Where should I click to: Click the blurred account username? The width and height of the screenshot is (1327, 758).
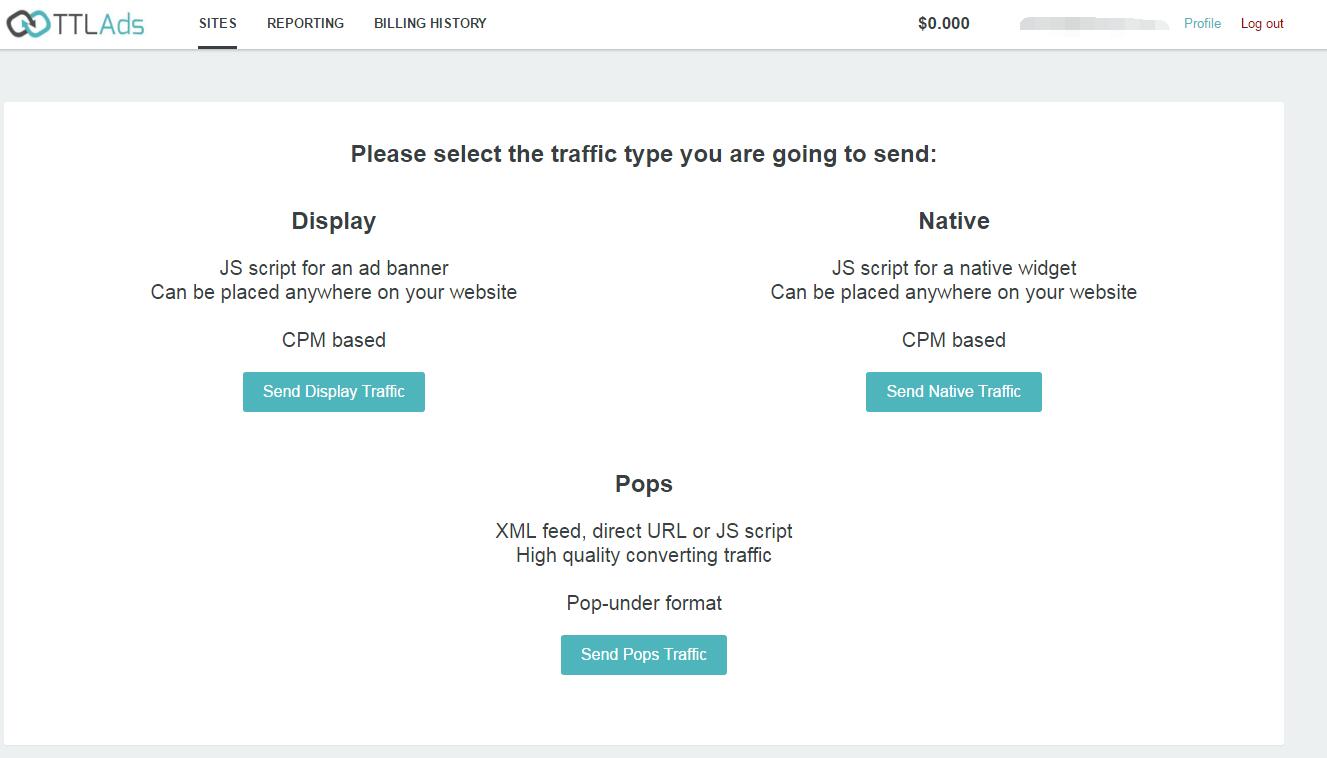point(1094,24)
